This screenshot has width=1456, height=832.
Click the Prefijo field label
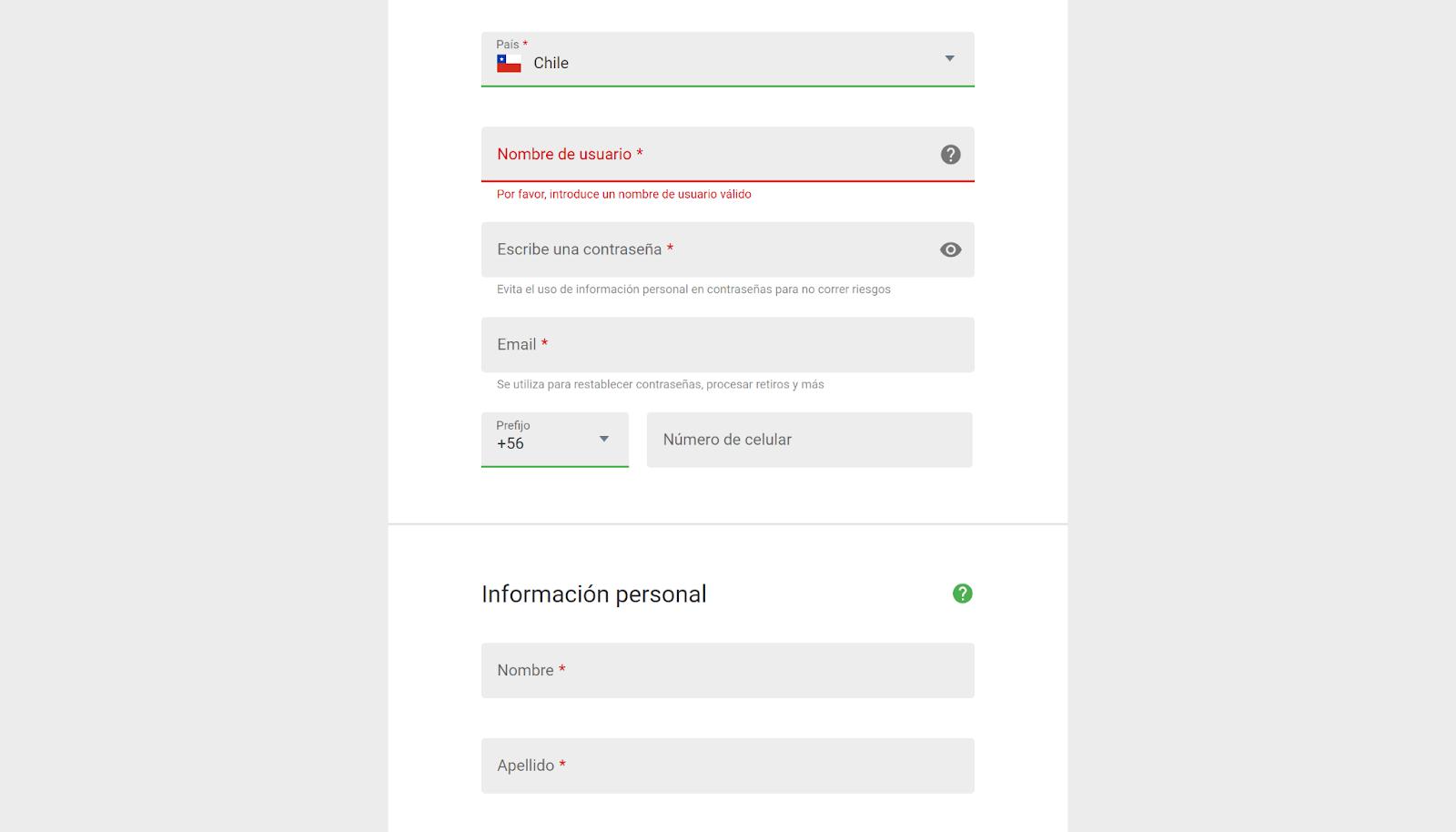click(513, 425)
